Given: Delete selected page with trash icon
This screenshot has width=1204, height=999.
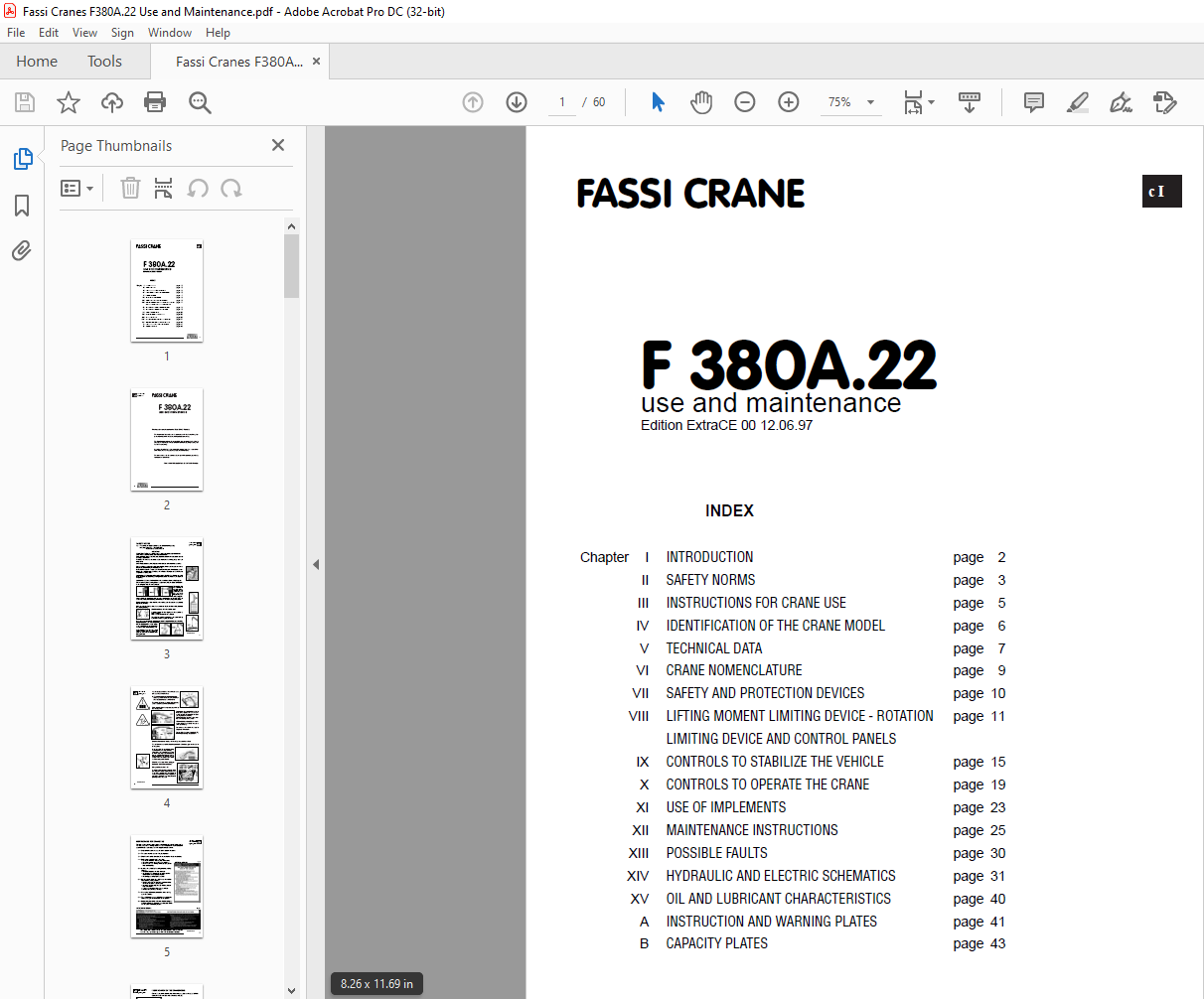Looking at the screenshot, I should [x=130, y=188].
